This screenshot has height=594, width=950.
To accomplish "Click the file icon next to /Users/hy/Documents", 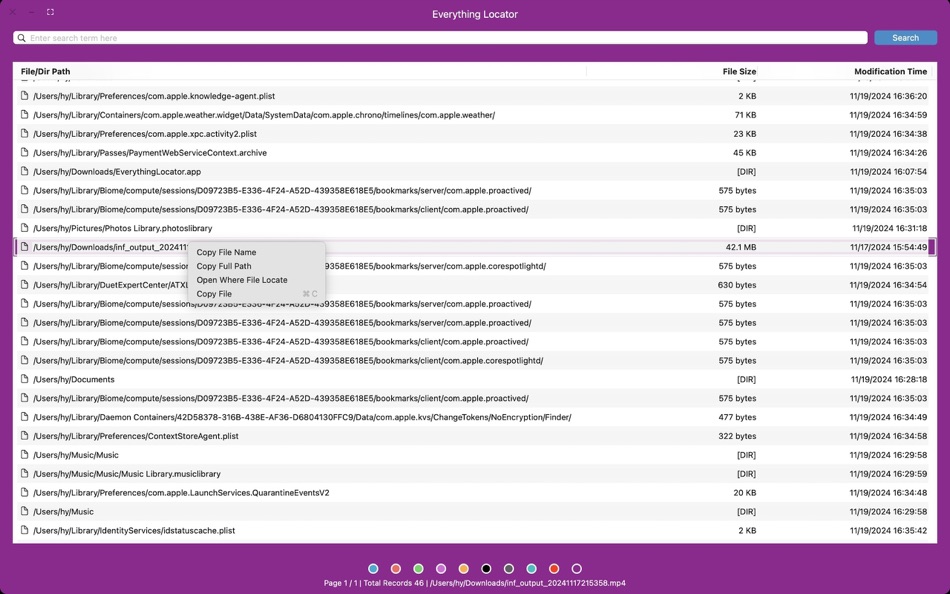I will coord(24,379).
